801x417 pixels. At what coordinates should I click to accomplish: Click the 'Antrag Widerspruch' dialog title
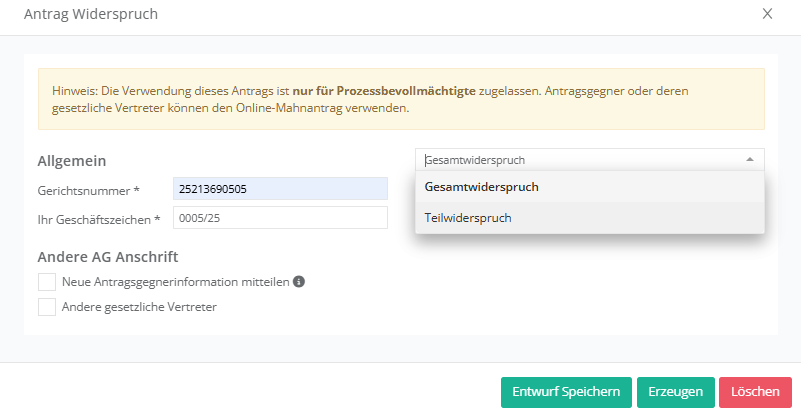click(90, 14)
